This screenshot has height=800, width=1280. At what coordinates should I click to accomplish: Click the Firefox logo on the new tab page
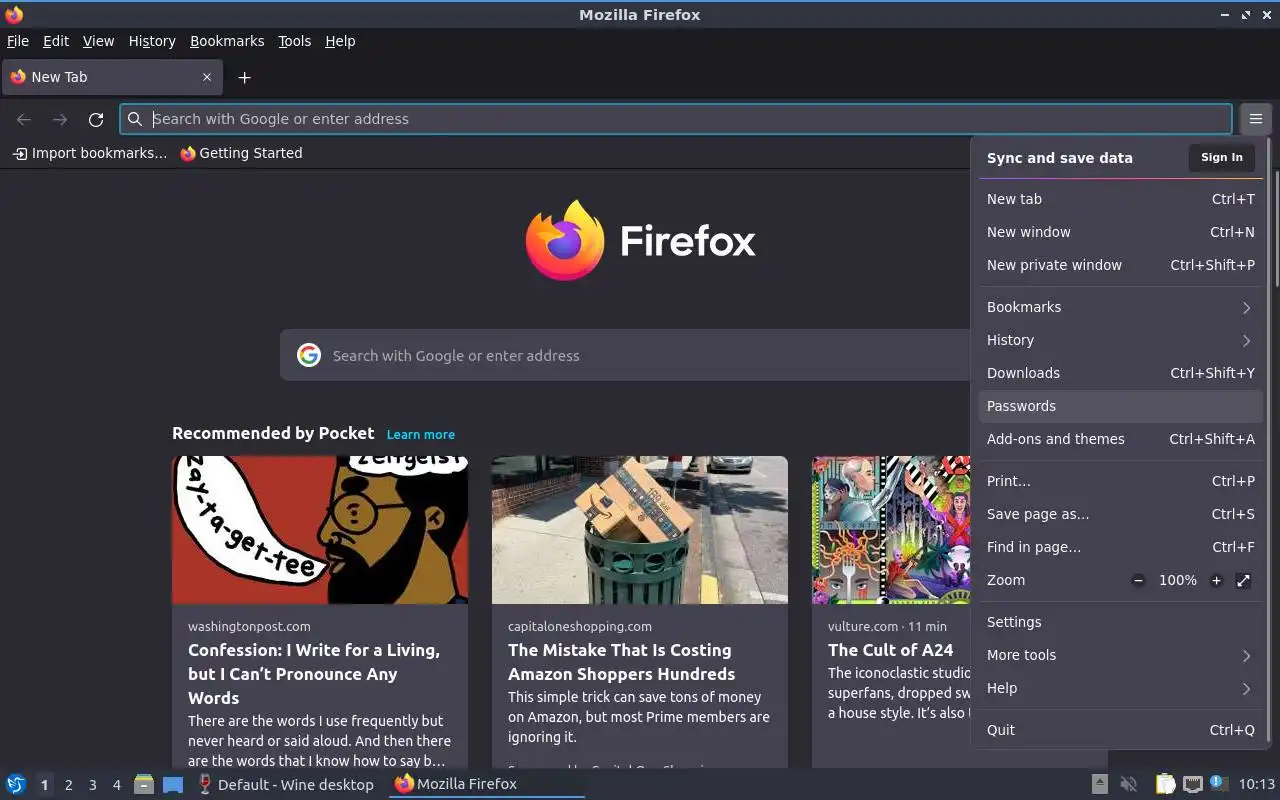point(565,240)
